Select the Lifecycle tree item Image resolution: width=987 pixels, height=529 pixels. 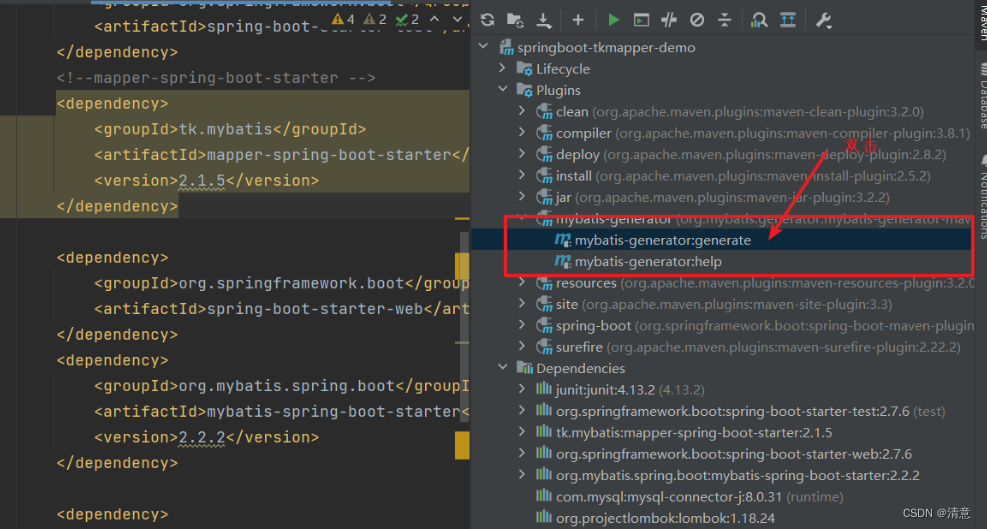(563, 69)
